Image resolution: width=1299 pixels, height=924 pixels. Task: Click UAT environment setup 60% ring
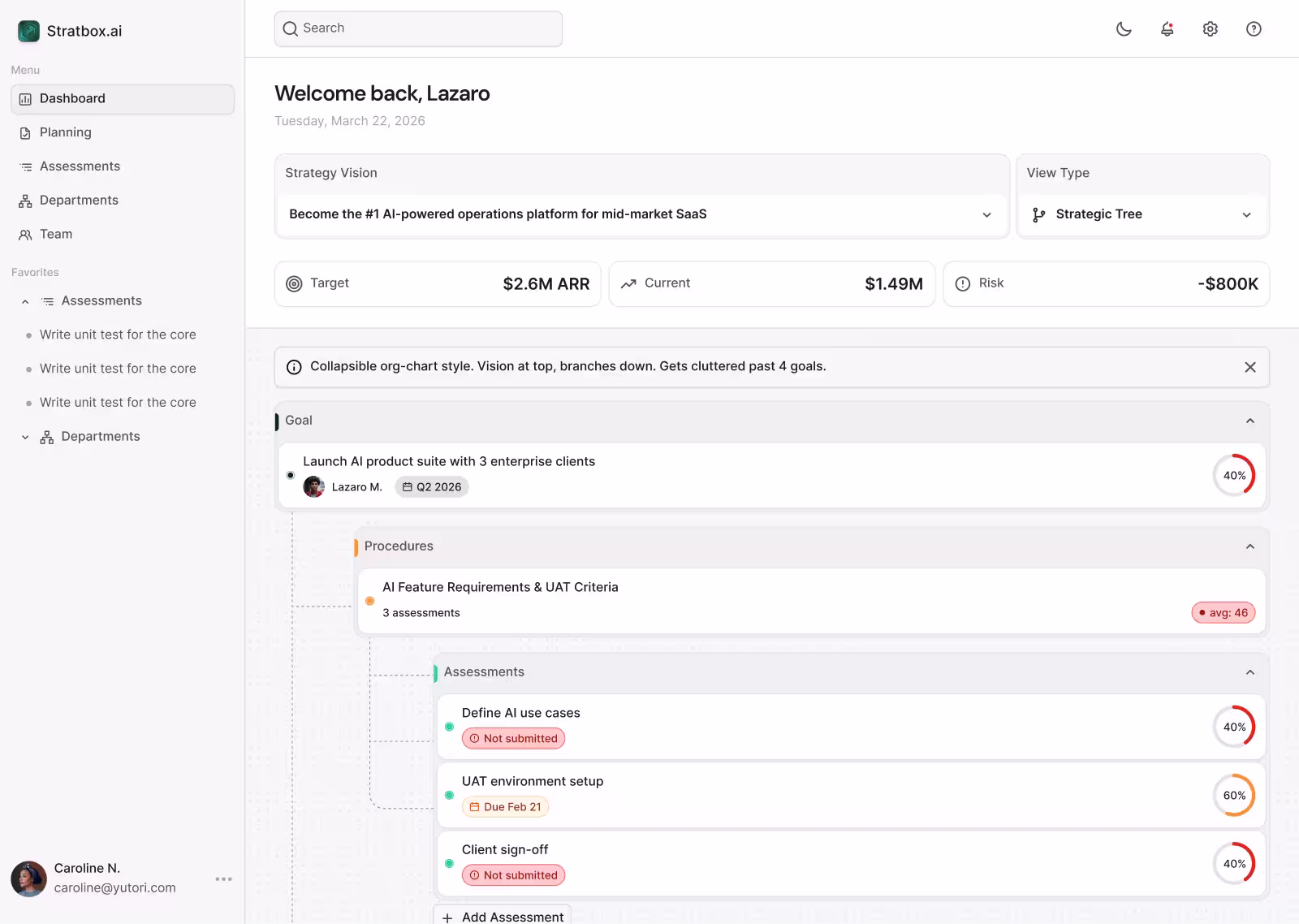click(x=1234, y=796)
